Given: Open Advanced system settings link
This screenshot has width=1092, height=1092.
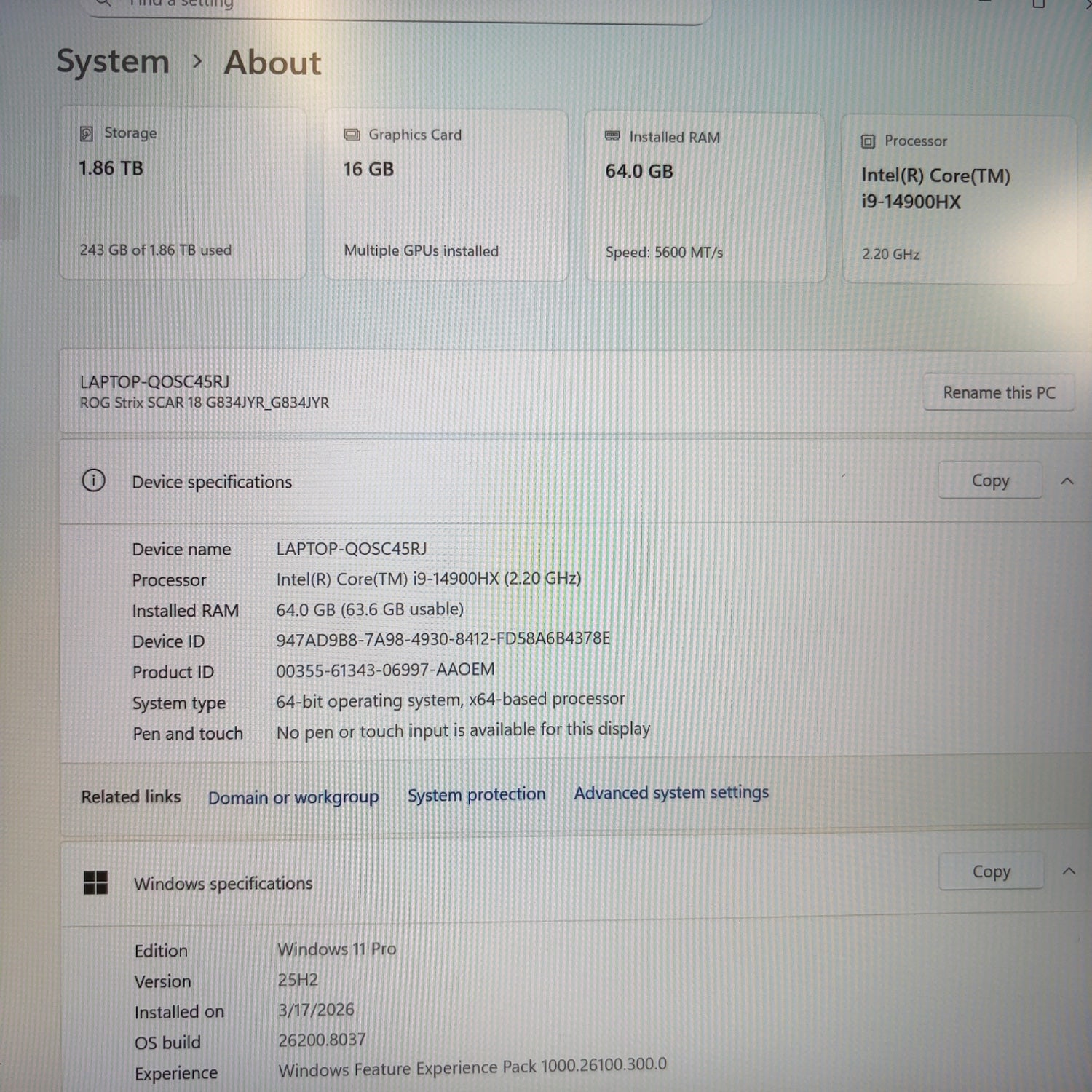Looking at the screenshot, I should tap(671, 792).
